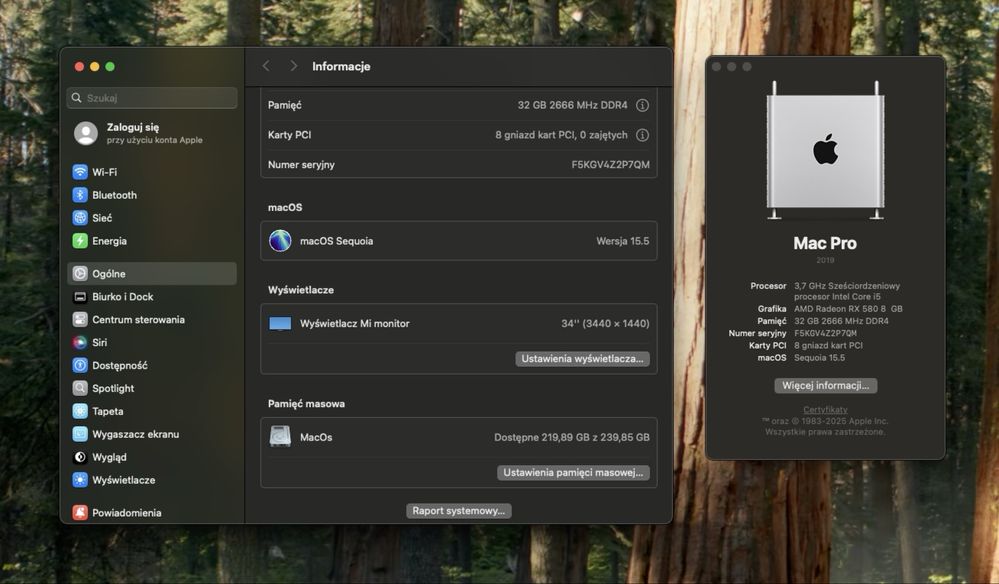Click Dostępne 219,89 GB z 239,85 GB
The width and height of the screenshot is (999, 584).
click(571, 438)
